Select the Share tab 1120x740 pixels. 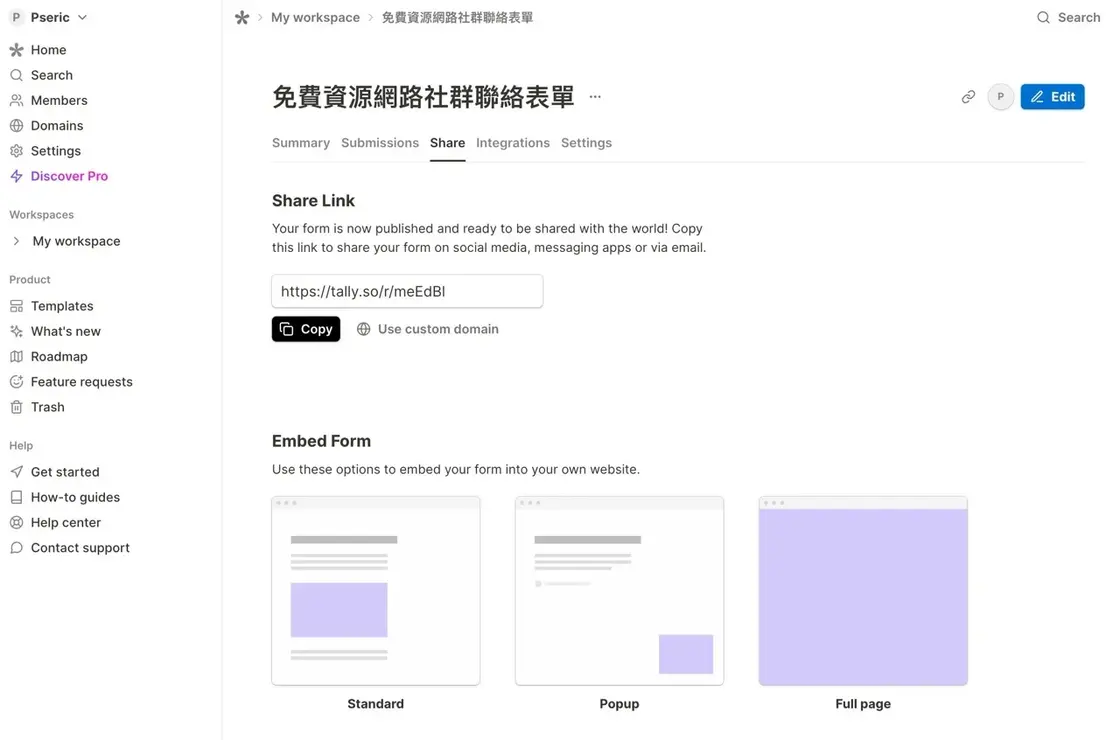[447, 143]
